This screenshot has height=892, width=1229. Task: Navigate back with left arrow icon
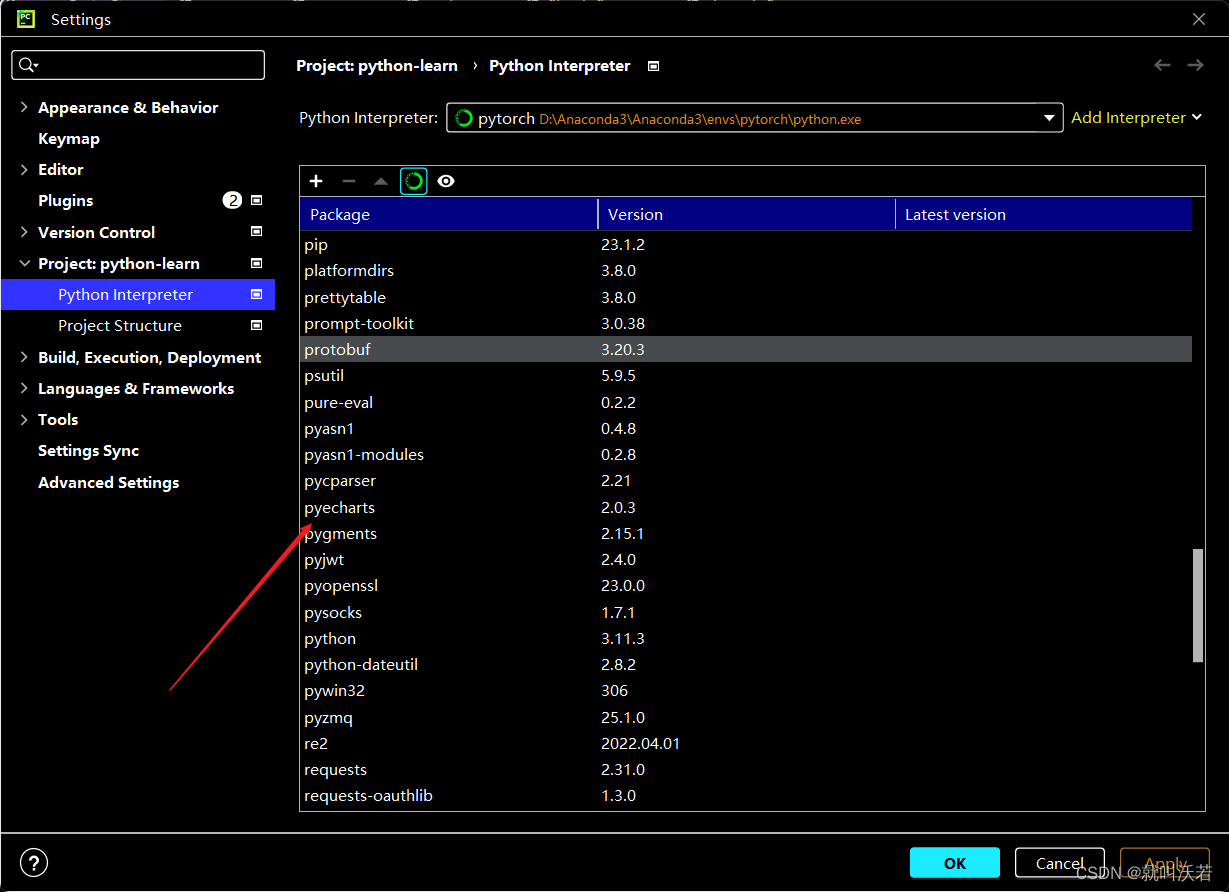1162,65
